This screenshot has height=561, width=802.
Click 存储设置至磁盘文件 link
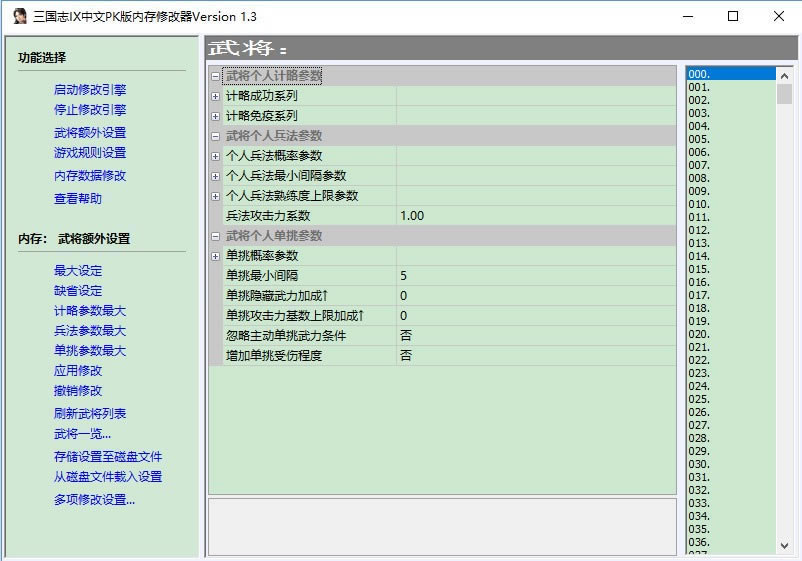coord(108,457)
